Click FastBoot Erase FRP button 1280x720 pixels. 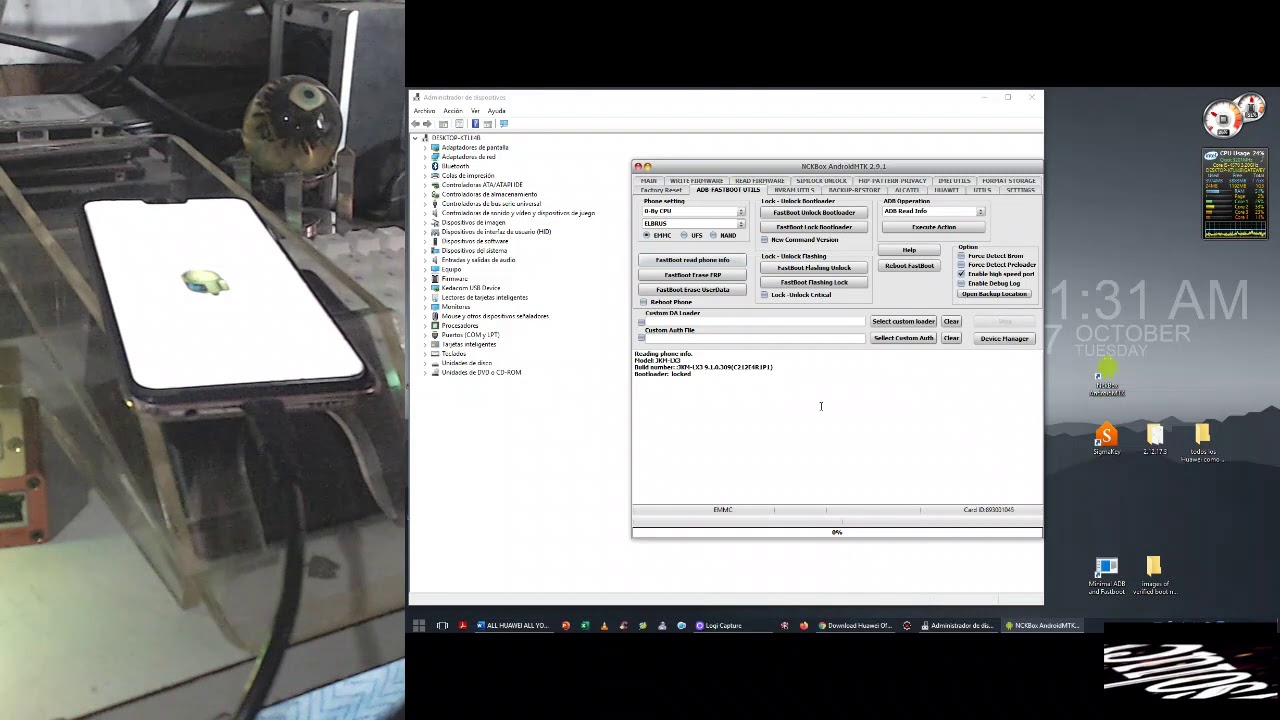point(692,275)
